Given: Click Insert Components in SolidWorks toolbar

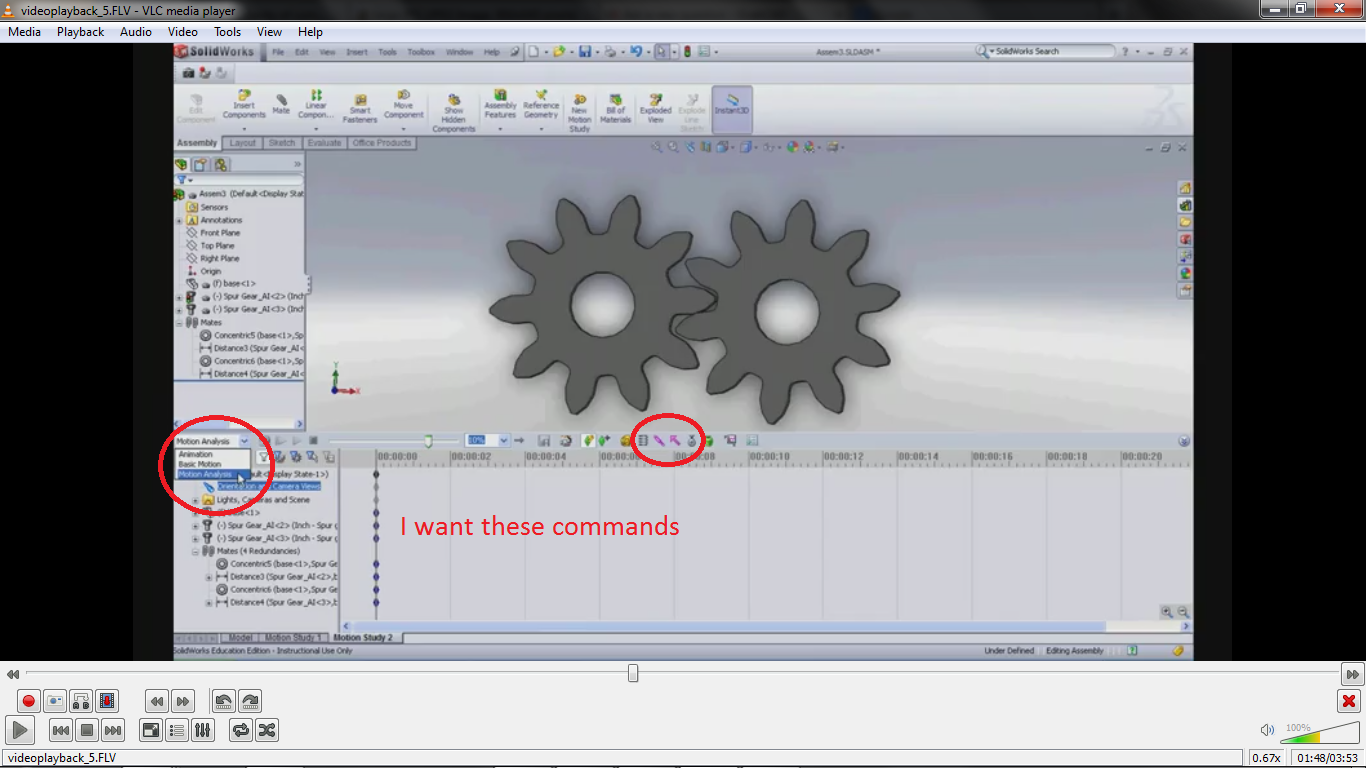Looking at the screenshot, I should coord(244,108).
